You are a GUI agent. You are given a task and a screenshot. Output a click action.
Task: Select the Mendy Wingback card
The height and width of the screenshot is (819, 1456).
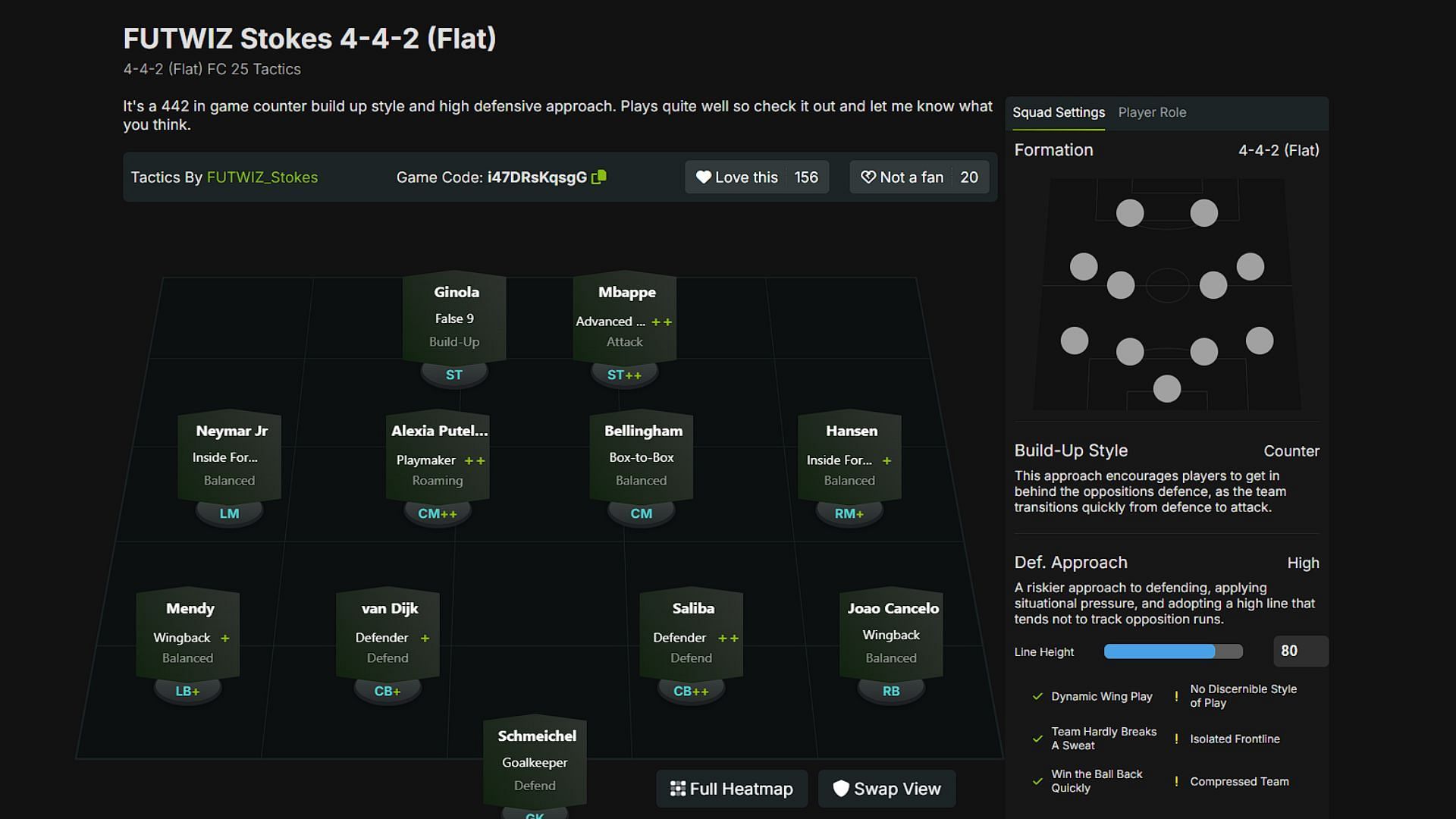[187, 633]
